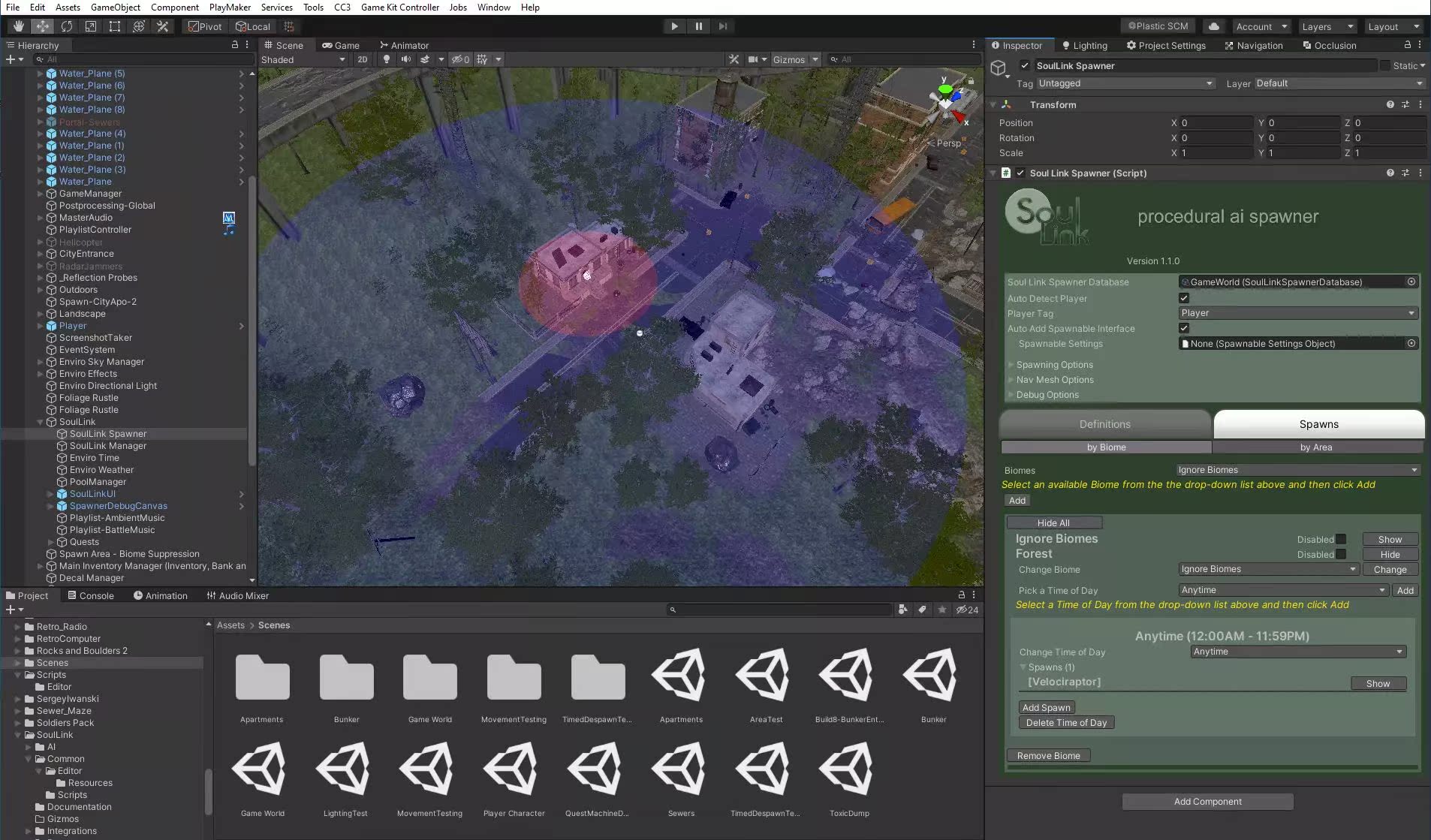This screenshot has height=840, width=1431.
Task: Open the custom editor tools icon
Action: tap(163, 26)
